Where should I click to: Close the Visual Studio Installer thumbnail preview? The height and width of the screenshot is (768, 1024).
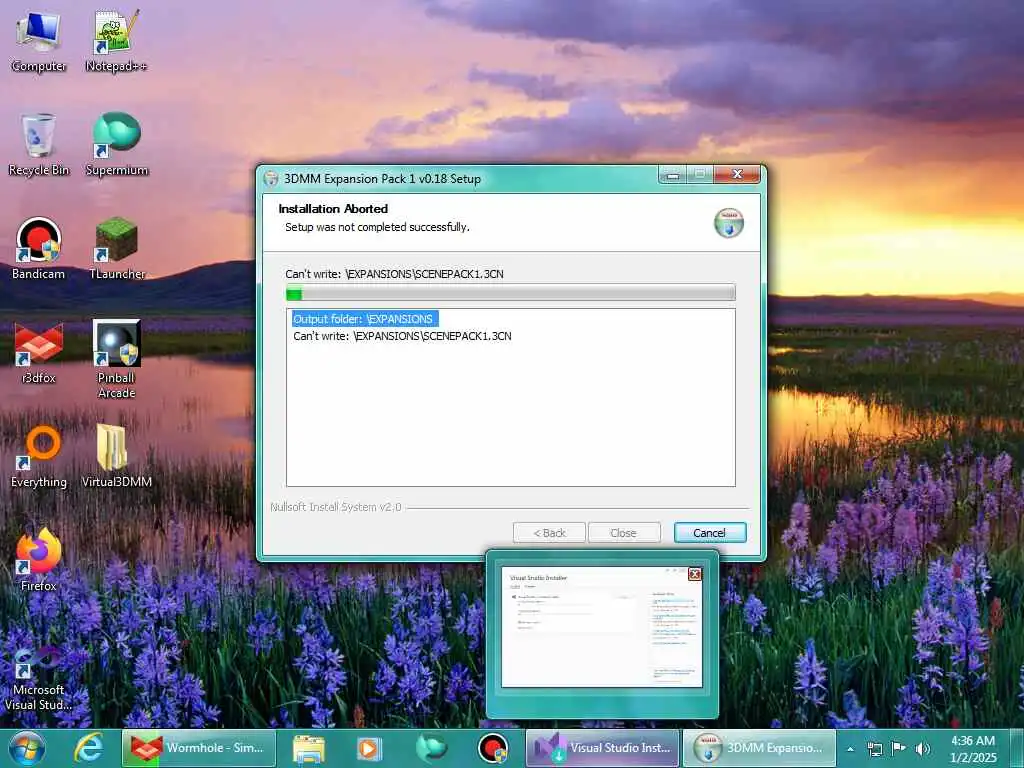click(695, 574)
